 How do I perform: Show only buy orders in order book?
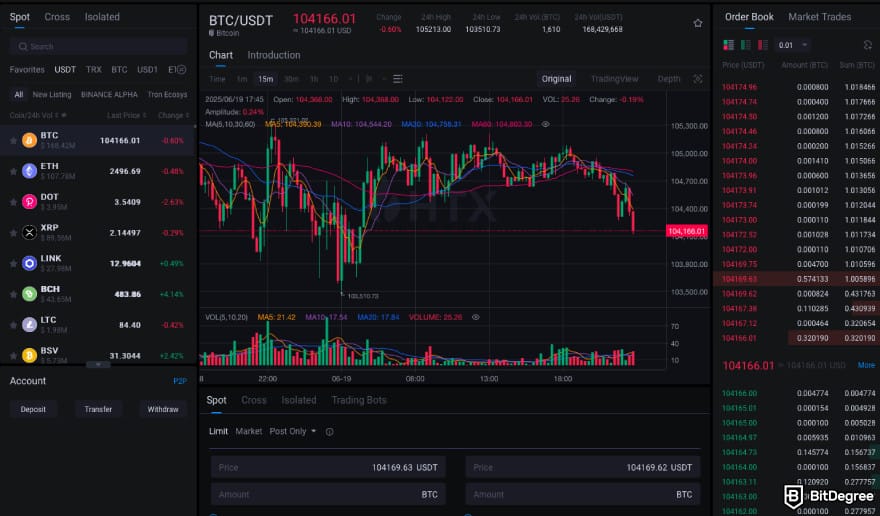[x=745, y=45]
